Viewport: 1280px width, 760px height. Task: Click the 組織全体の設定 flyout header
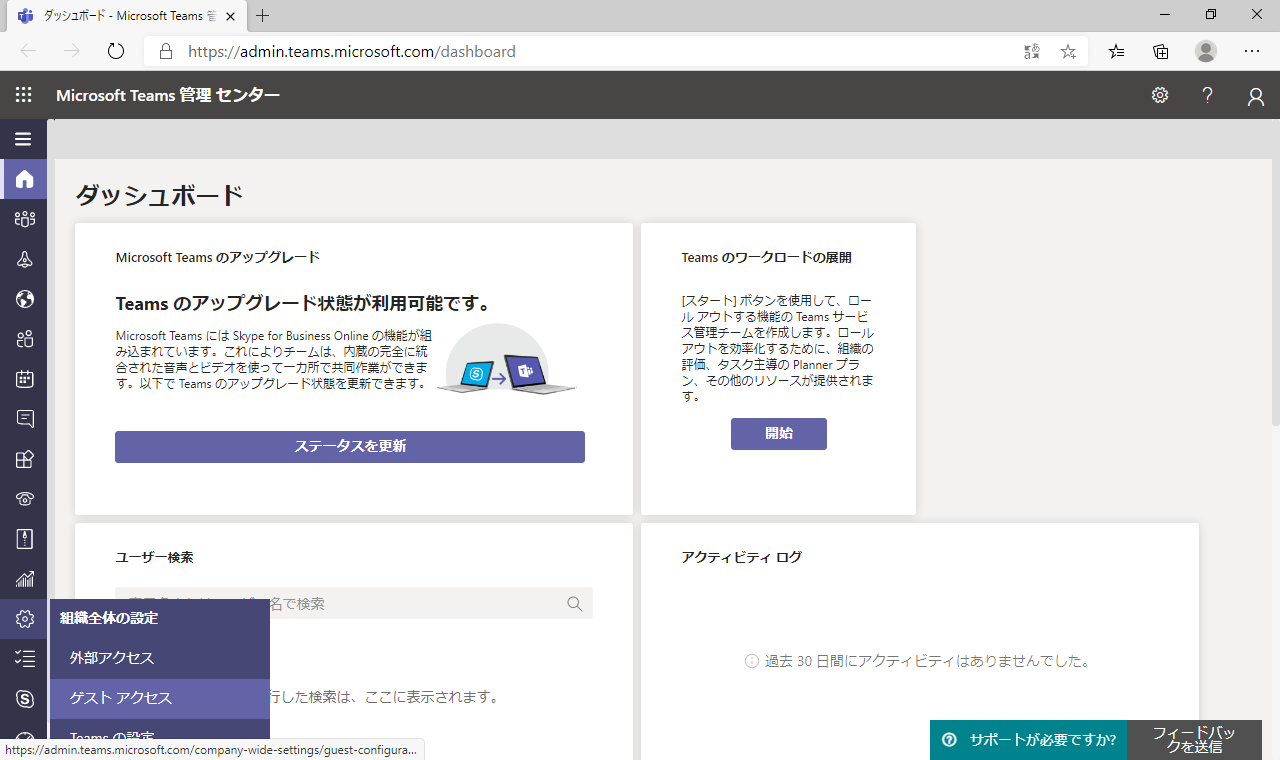[109, 618]
